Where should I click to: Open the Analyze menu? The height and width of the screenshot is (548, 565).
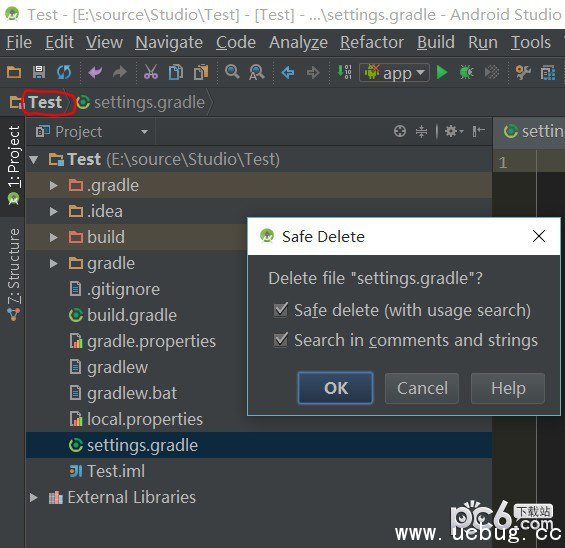298,43
